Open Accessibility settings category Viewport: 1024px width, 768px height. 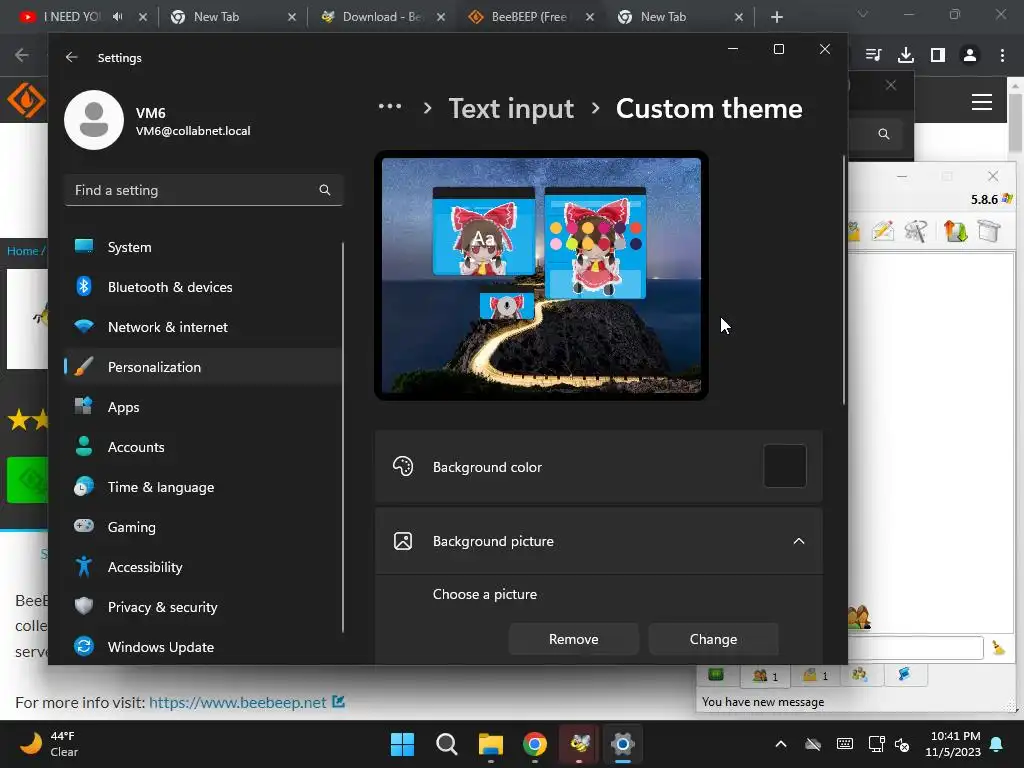202,567
